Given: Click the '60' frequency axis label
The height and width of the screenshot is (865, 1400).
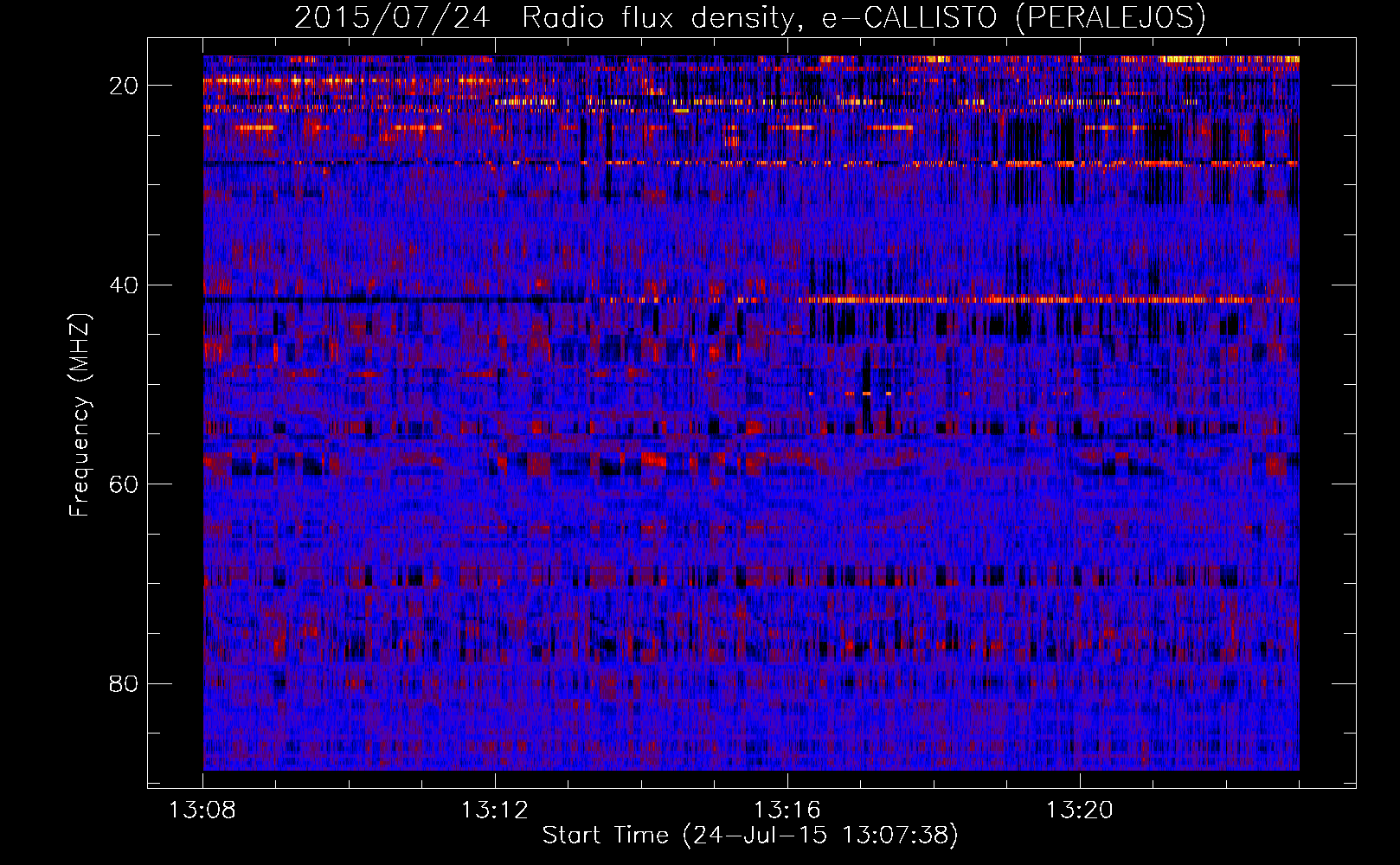Looking at the screenshot, I should [x=124, y=484].
